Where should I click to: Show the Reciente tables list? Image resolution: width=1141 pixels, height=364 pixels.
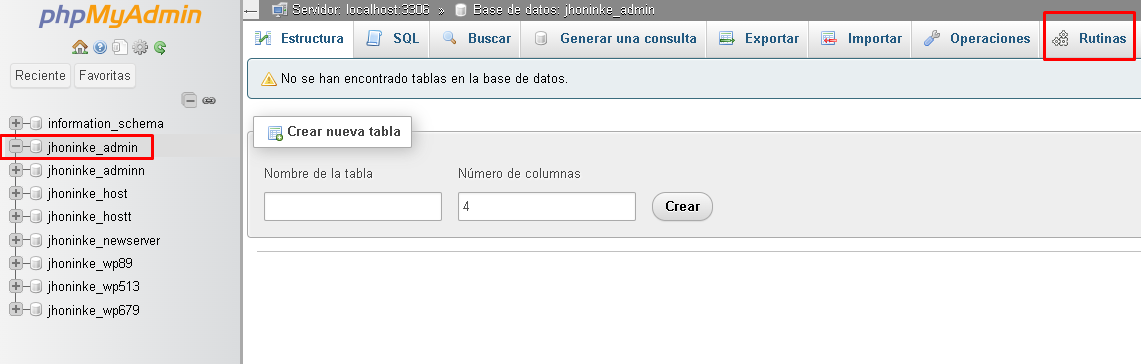click(x=41, y=75)
